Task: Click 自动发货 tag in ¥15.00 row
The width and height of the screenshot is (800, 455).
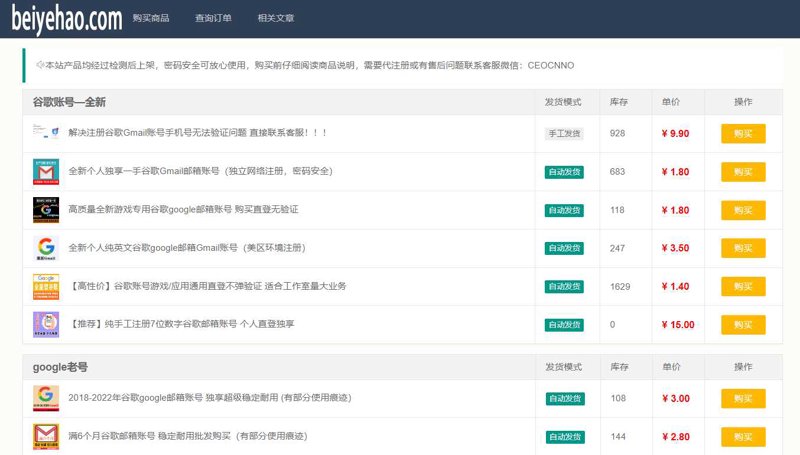Action: click(564, 324)
